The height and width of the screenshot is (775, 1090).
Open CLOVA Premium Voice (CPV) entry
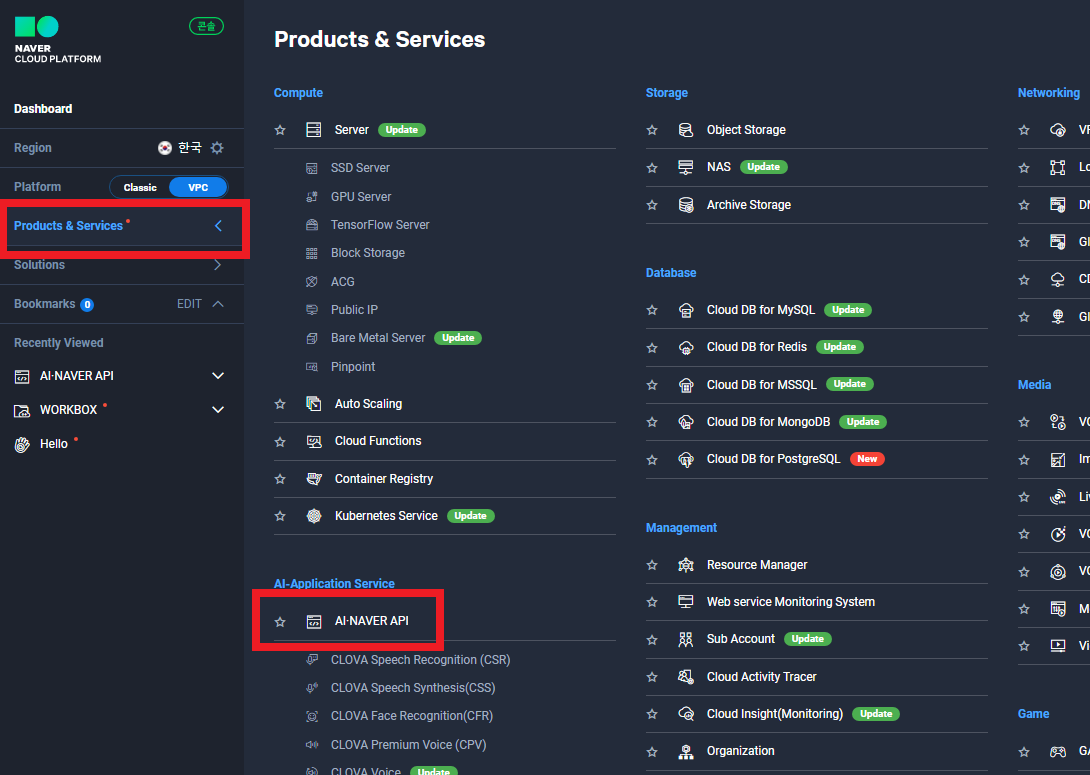tap(409, 744)
